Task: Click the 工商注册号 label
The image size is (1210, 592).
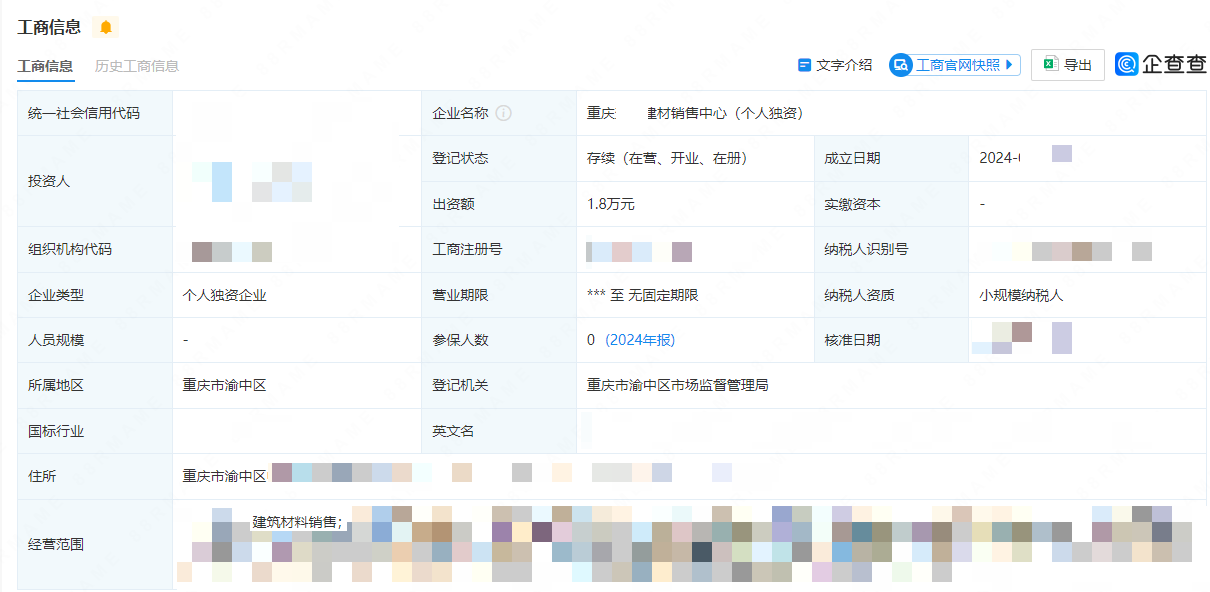Action: click(467, 249)
